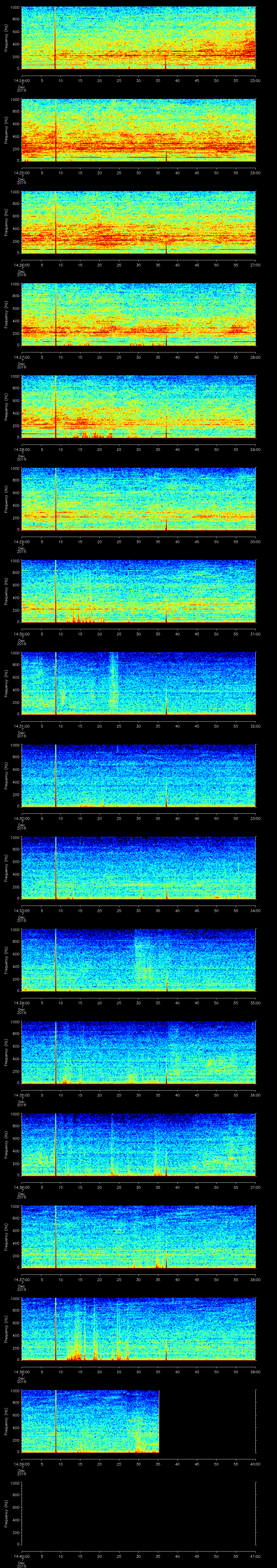Screen dimensions: 277x1568
Task: Click the 14:27:00 time axis label
Action: pos(21,357)
